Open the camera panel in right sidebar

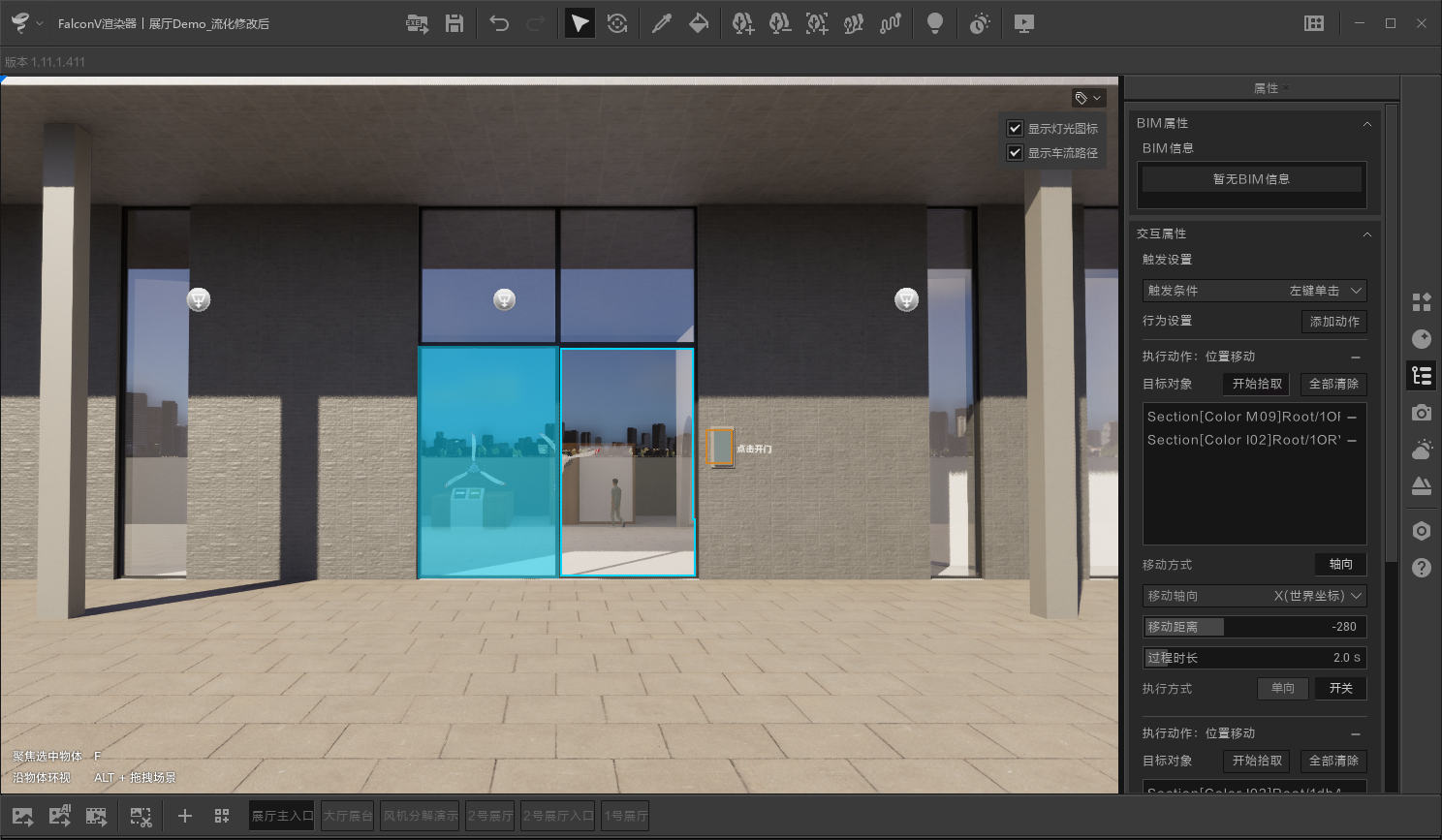click(x=1422, y=413)
